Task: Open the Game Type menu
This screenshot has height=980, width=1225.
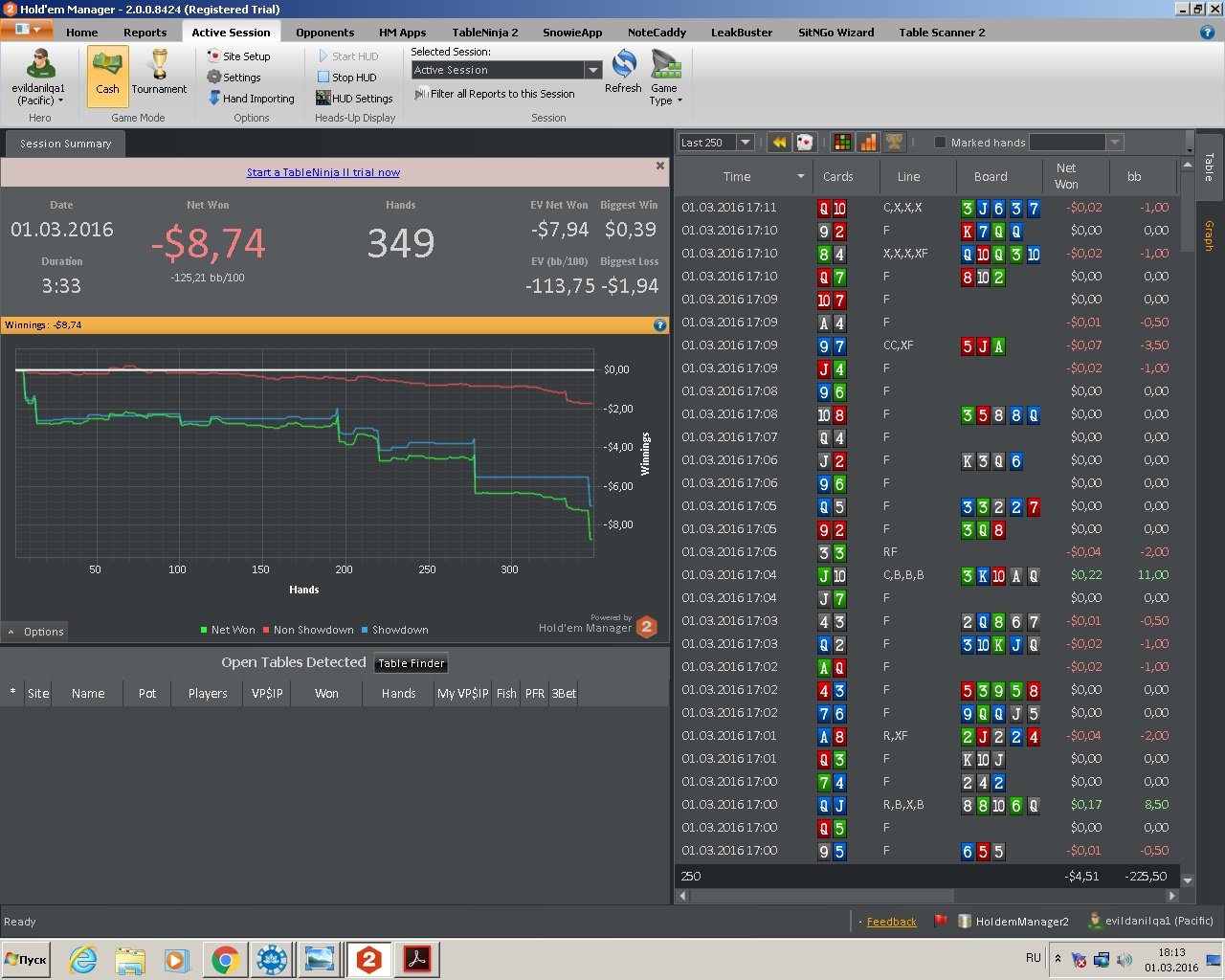Action: [665, 78]
